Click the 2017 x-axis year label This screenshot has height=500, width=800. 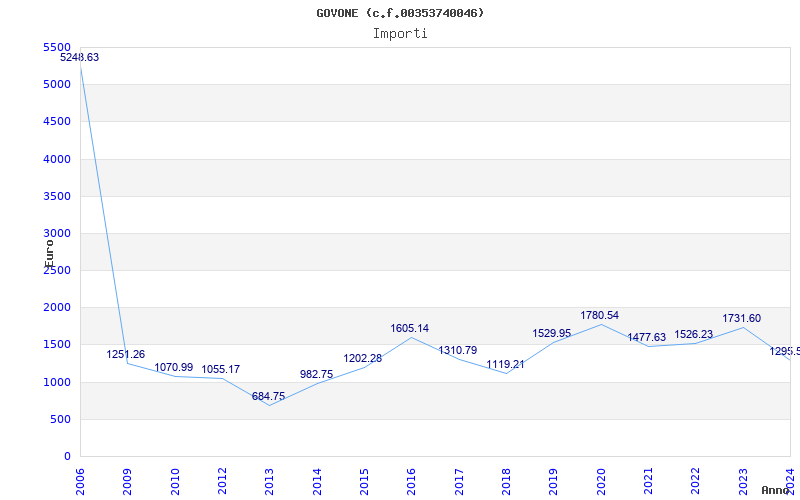pos(459,482)
